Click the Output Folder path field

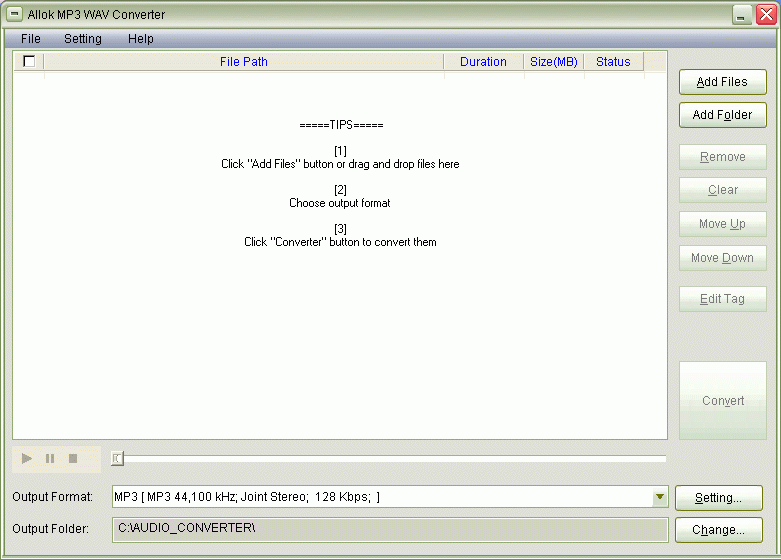click(x=389, y=528)
